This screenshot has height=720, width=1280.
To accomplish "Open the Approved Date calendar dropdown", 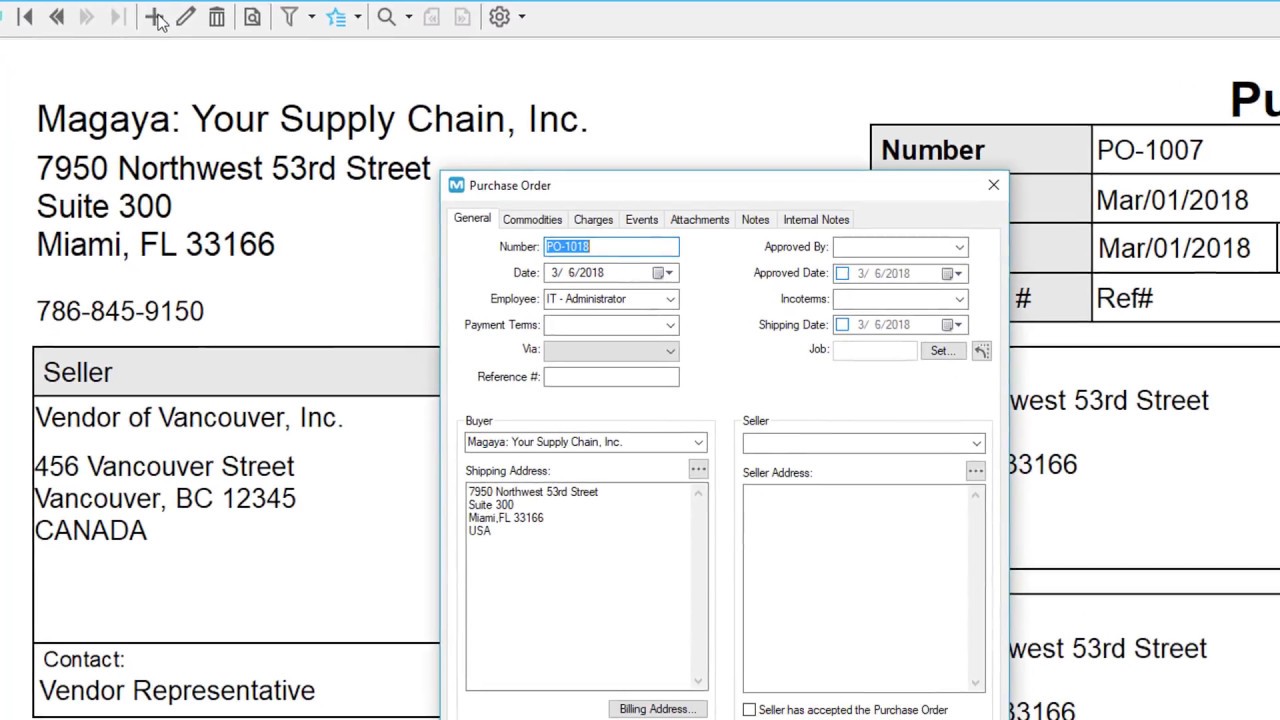I will click(952, 273).
